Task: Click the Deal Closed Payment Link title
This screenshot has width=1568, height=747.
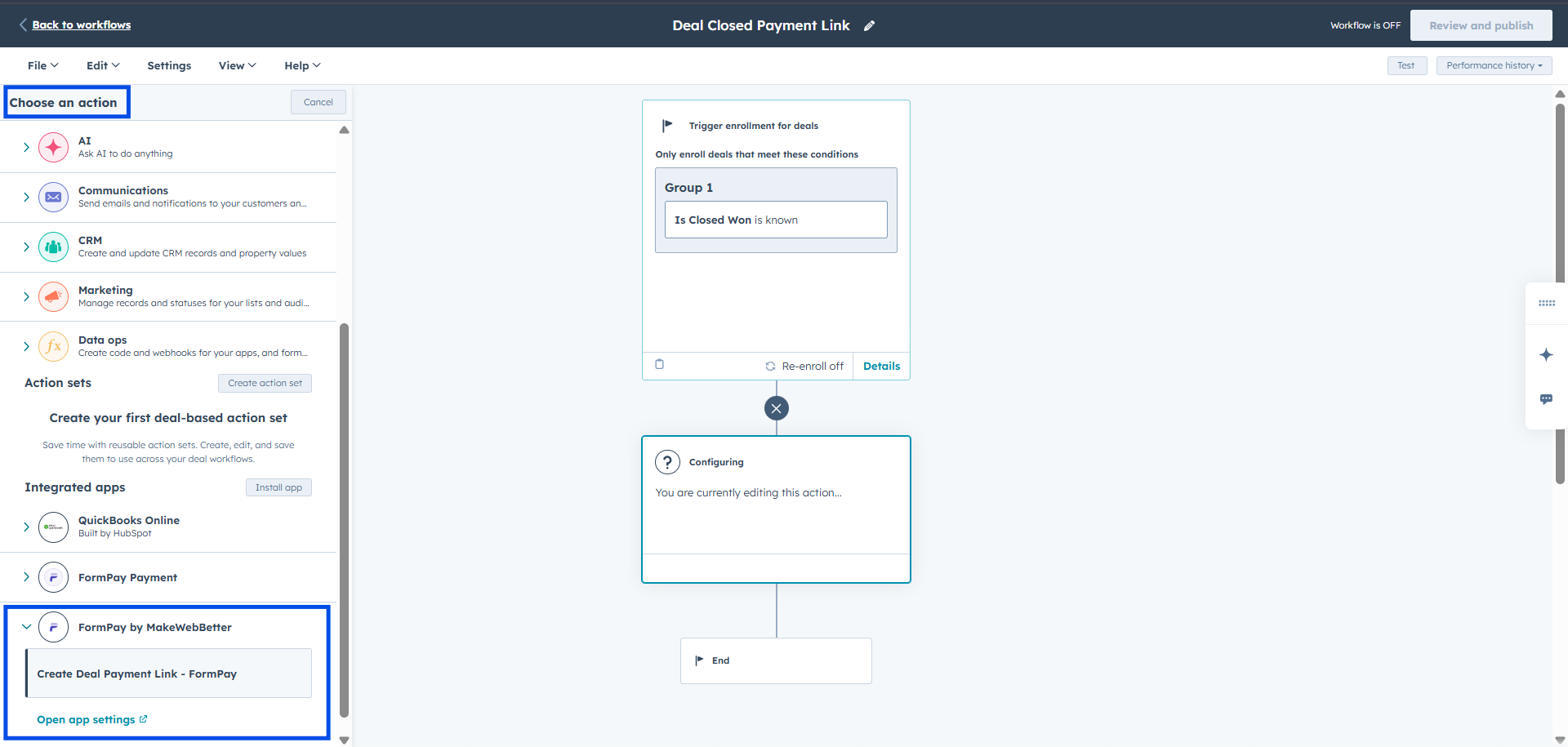Action: [761, 25]
